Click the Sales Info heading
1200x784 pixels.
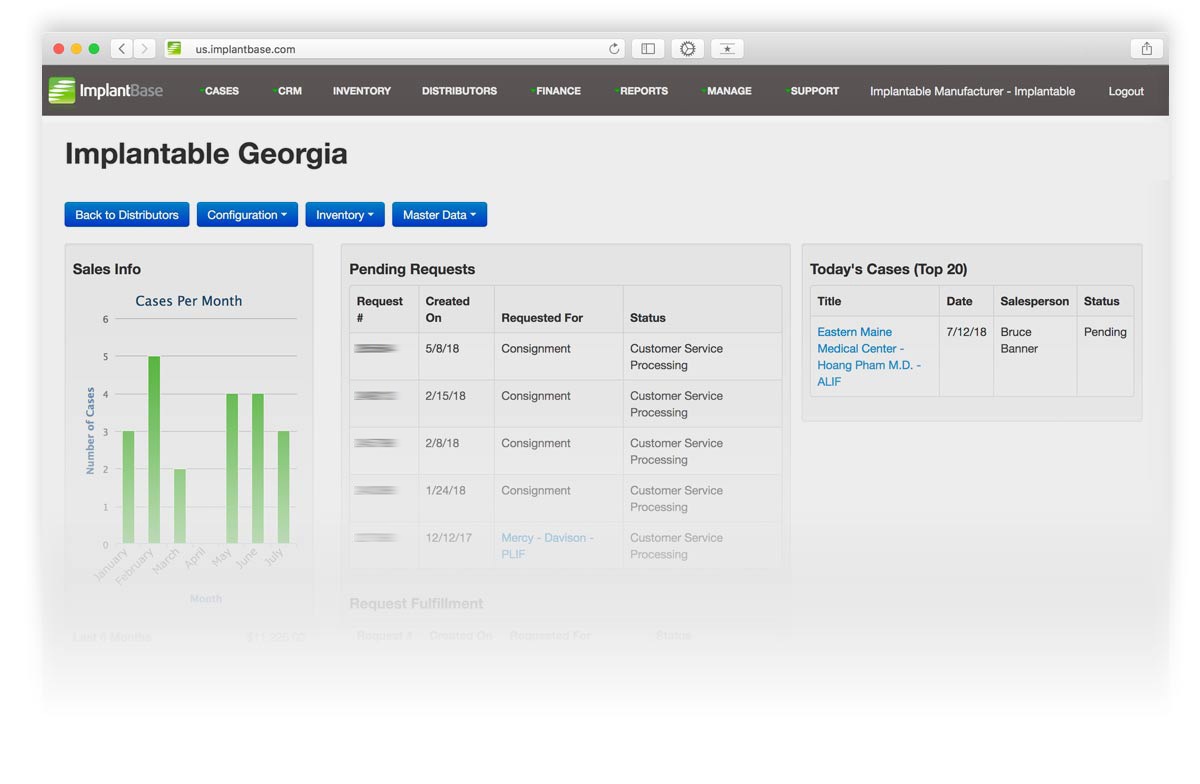coord(107,269)
